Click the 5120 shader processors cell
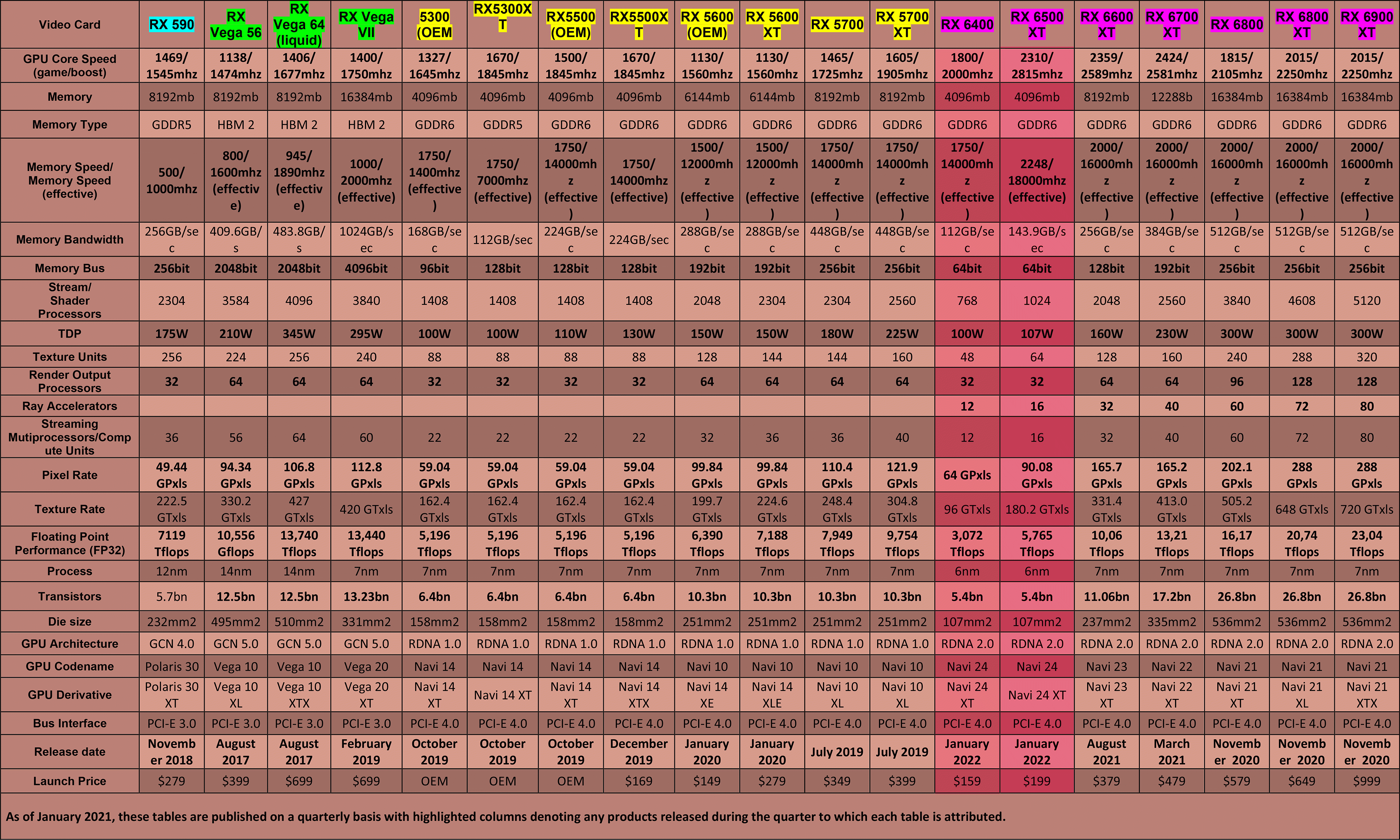Image resolution: width=1400 pixels, height=840 pixels. pos(1366,301)
